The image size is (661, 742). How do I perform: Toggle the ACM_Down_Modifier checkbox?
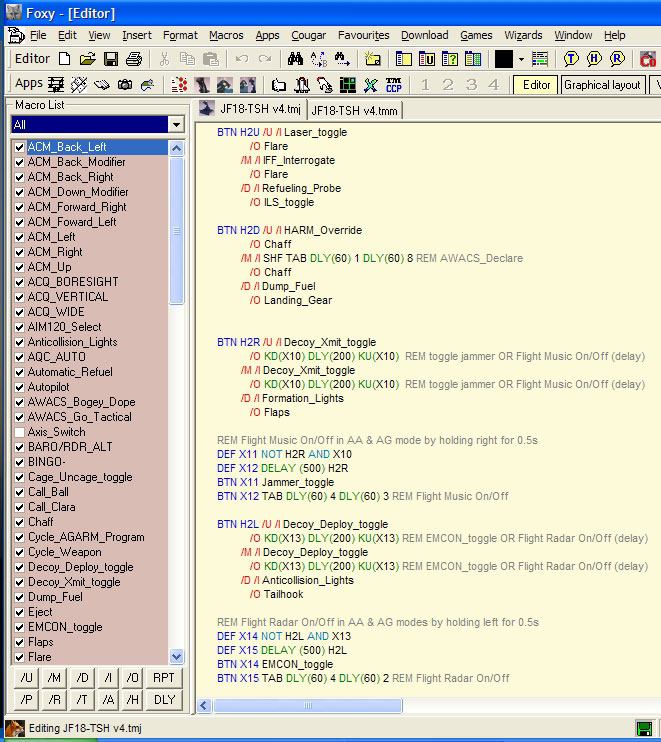[x=19, y=192]
